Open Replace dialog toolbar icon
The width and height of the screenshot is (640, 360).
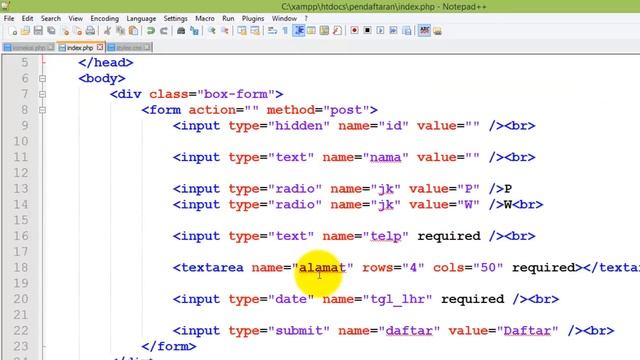[194, 31]
